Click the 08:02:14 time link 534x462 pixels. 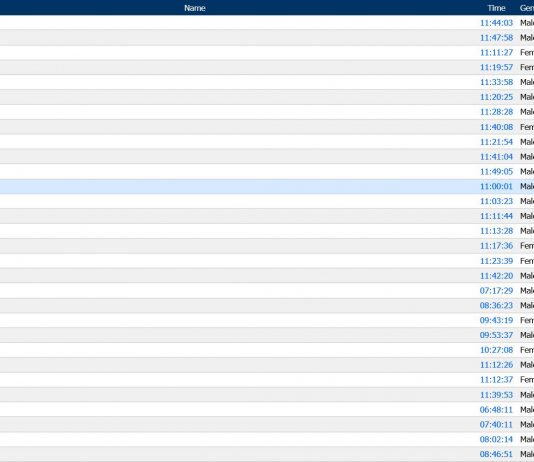coord(496,439)
